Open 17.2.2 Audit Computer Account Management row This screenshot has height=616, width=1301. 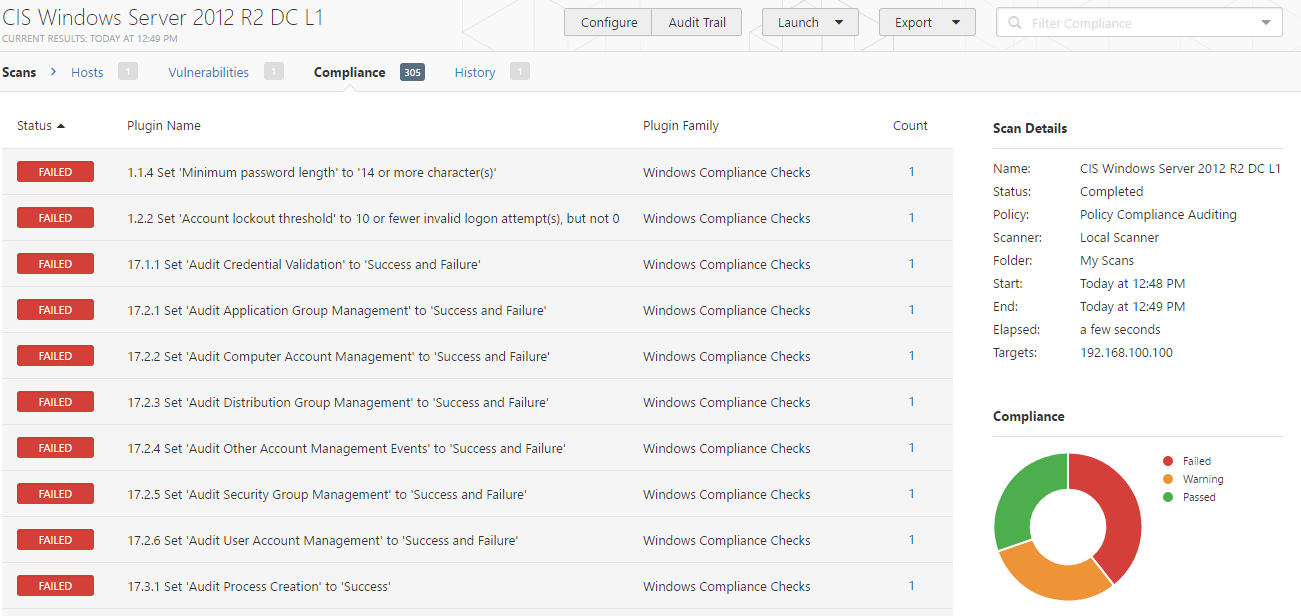tap(477, 356)
